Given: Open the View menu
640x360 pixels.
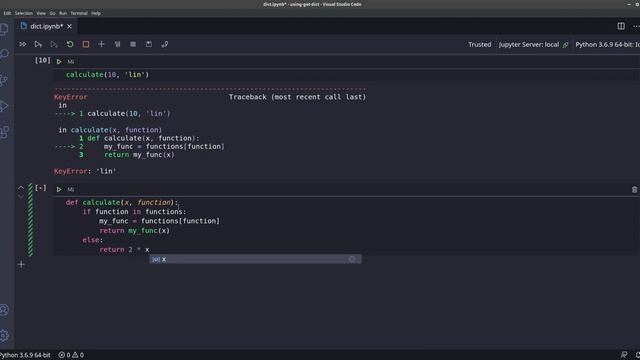Looking at the screenshot, I should (41, 13).
